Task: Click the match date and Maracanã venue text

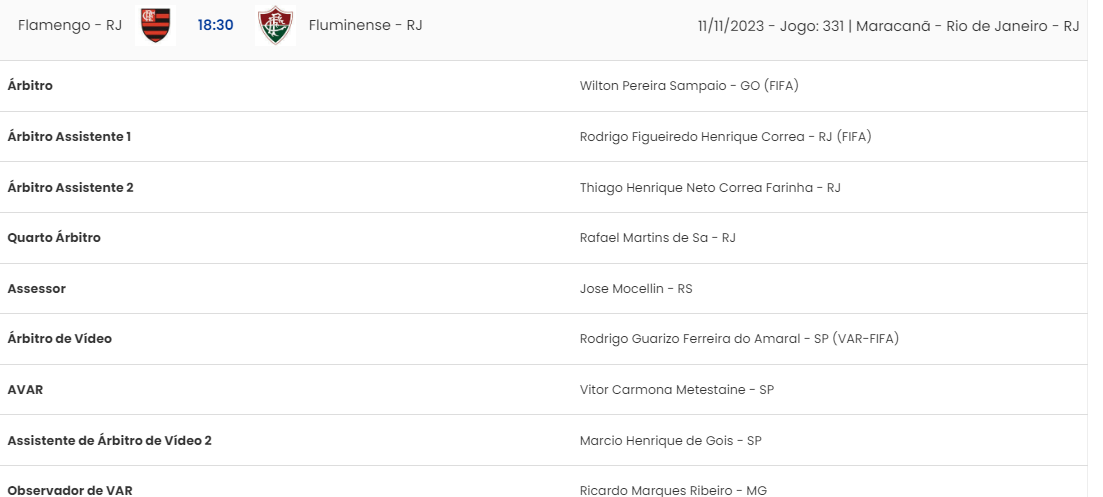Action: [x=888, y=27]
